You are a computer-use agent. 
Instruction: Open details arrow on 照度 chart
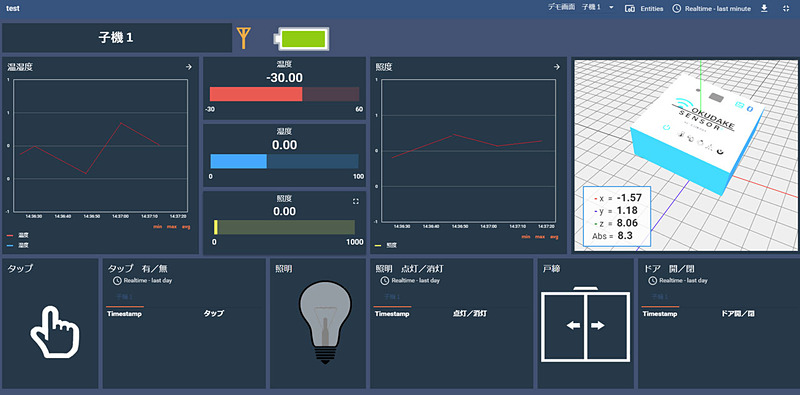click(557, 67)
